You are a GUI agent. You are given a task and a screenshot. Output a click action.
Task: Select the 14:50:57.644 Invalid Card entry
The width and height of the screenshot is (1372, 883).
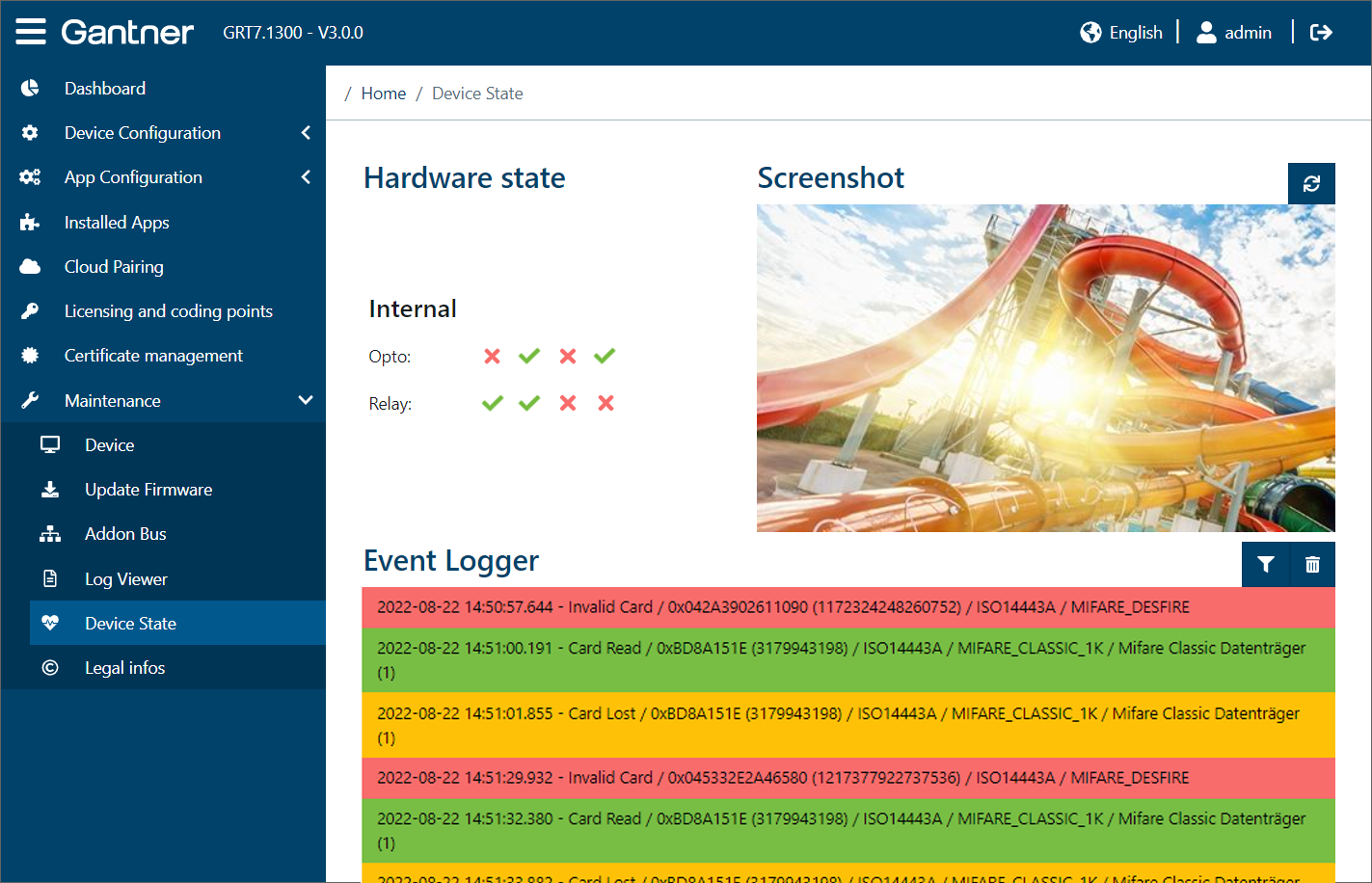click(848, 607)
